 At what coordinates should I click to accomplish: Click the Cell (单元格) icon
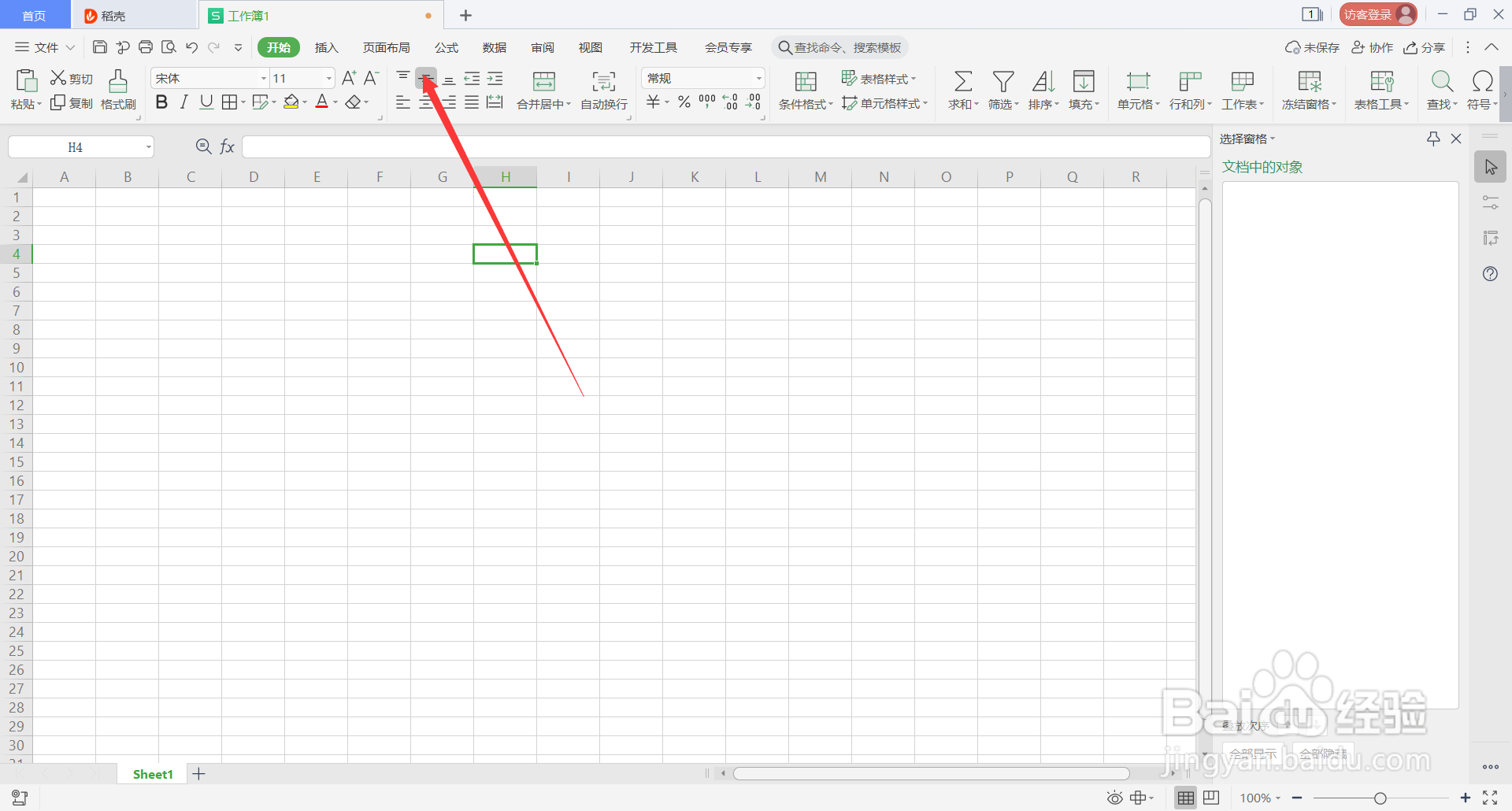click(x=1138, y=81)
